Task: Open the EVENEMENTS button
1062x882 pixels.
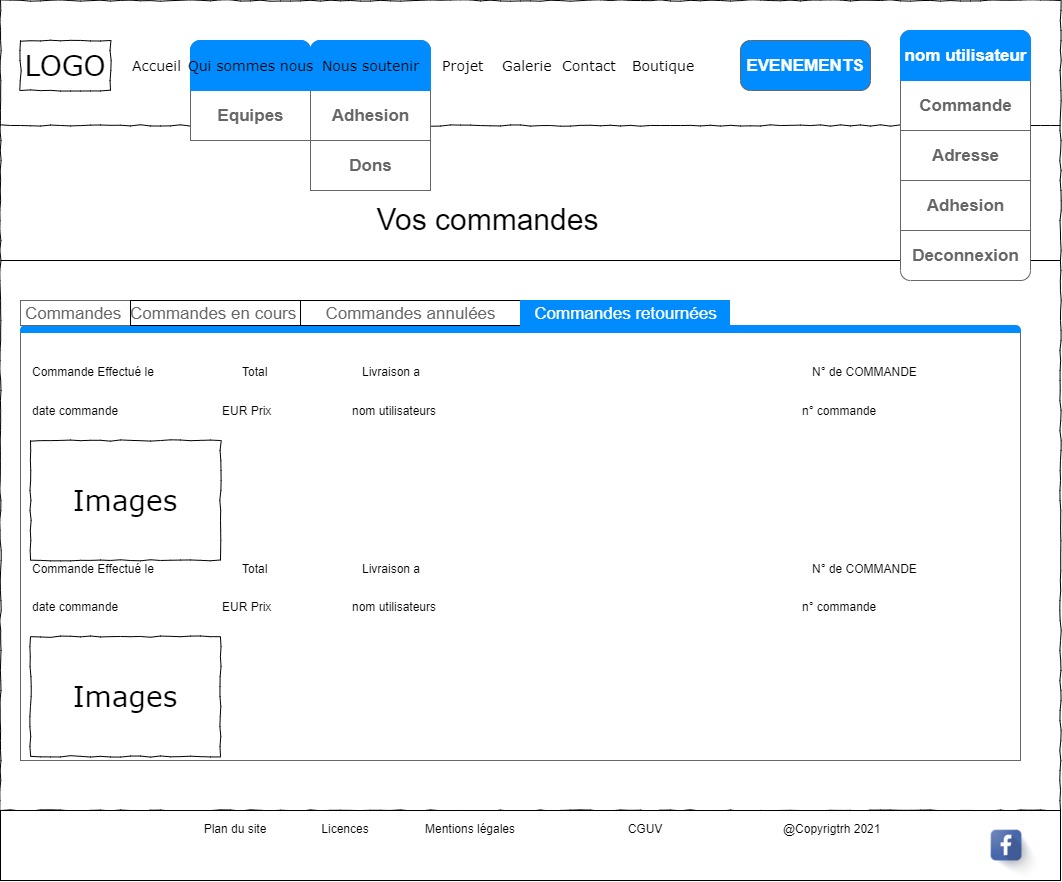Action: [x=805, y=66]
